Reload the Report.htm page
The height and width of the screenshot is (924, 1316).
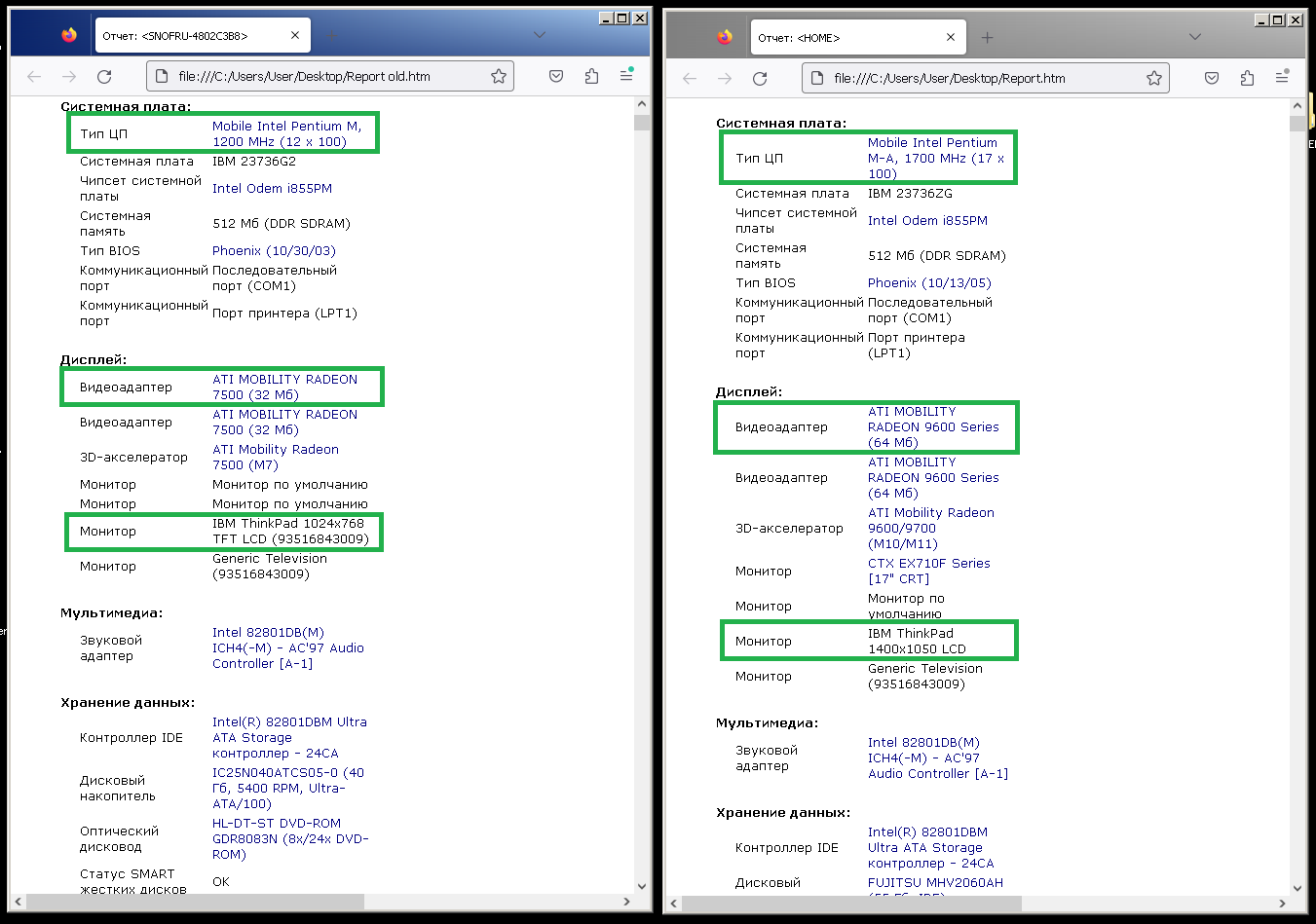(760, 78)
